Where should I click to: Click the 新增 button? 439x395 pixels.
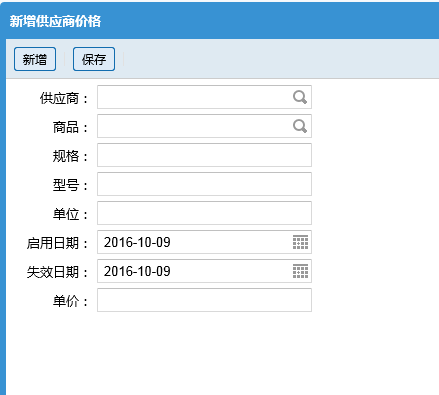35,59
